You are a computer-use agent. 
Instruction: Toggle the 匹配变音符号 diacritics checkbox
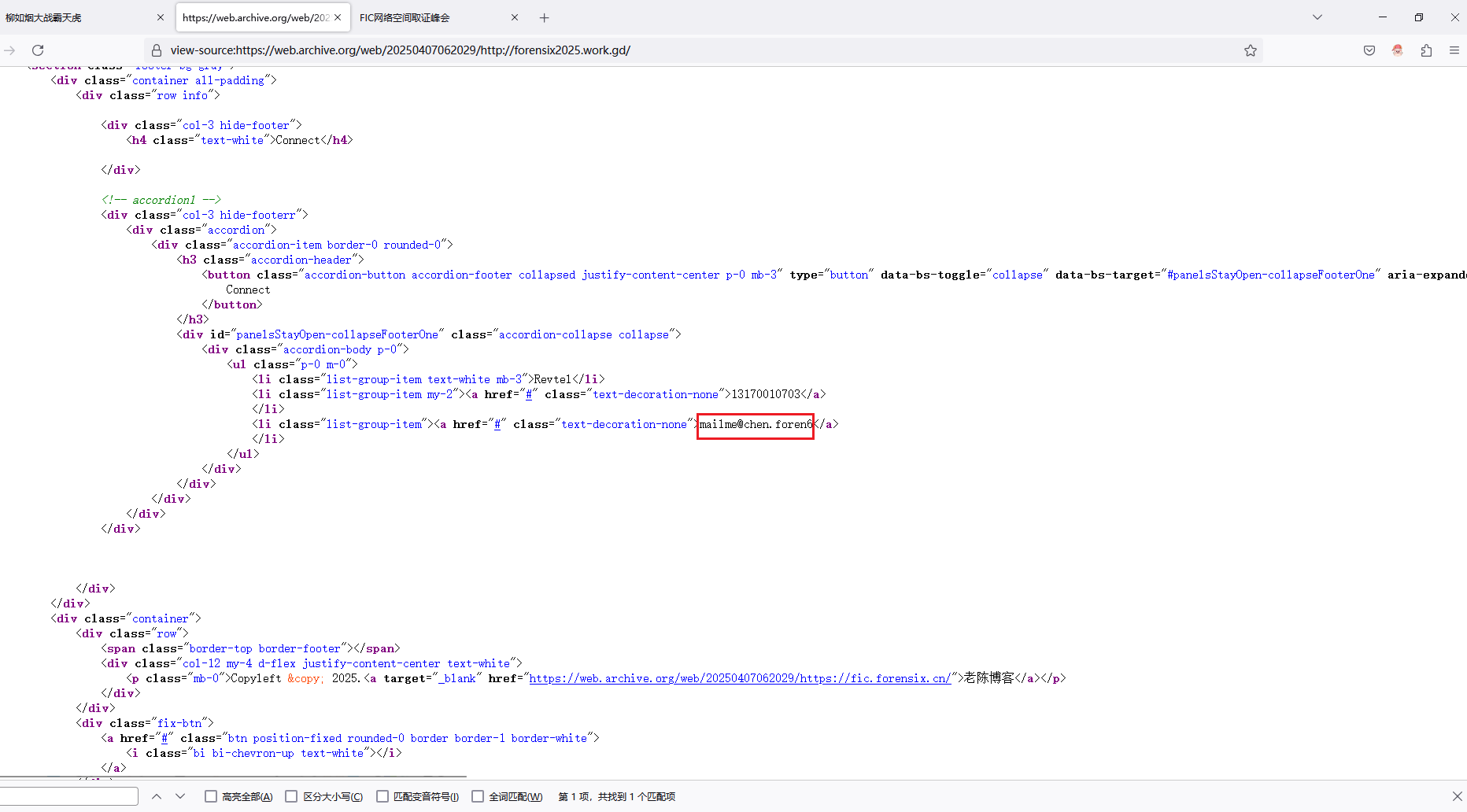click(382, 796)
